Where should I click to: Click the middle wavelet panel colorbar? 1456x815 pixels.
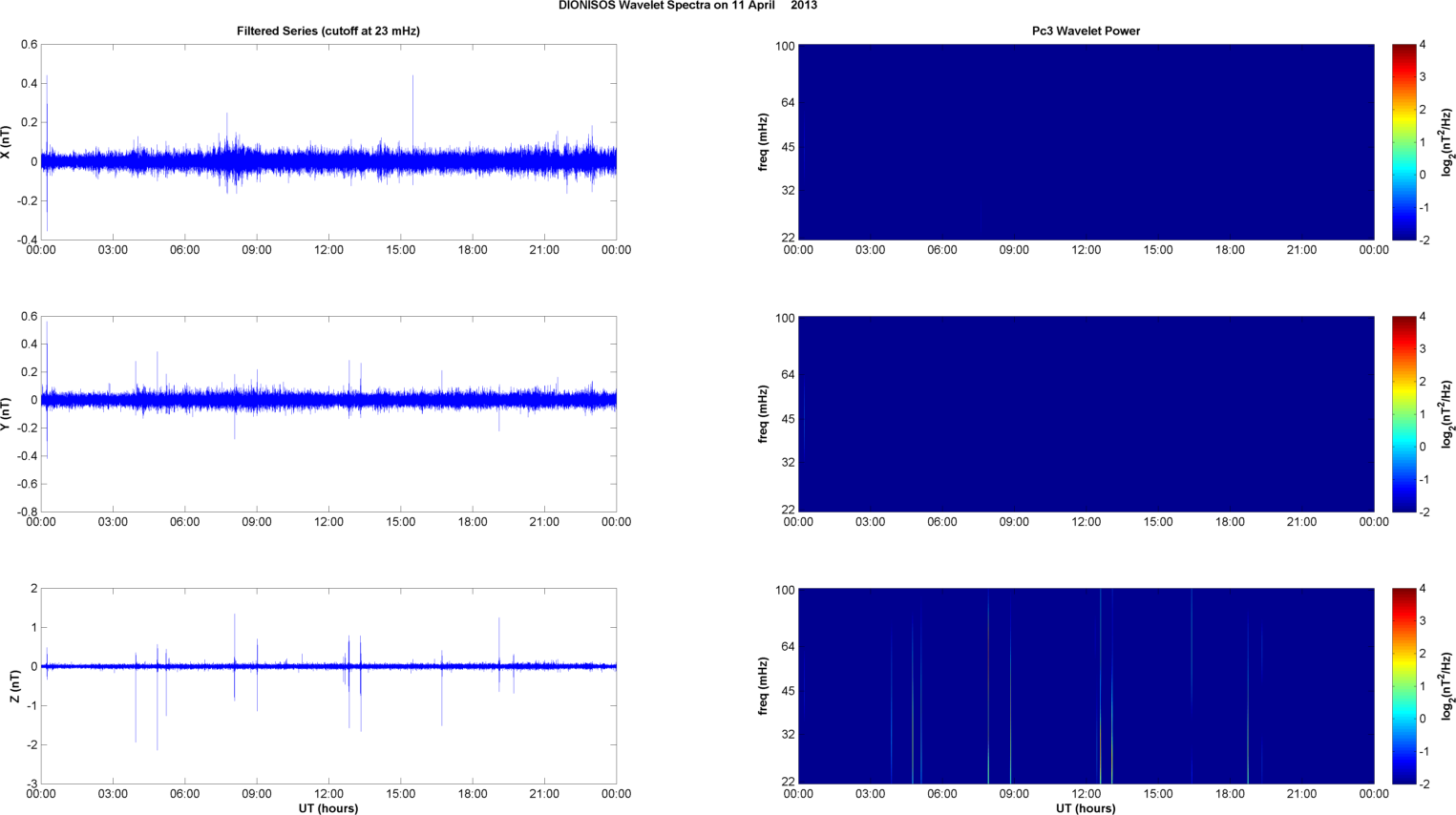1403,414
